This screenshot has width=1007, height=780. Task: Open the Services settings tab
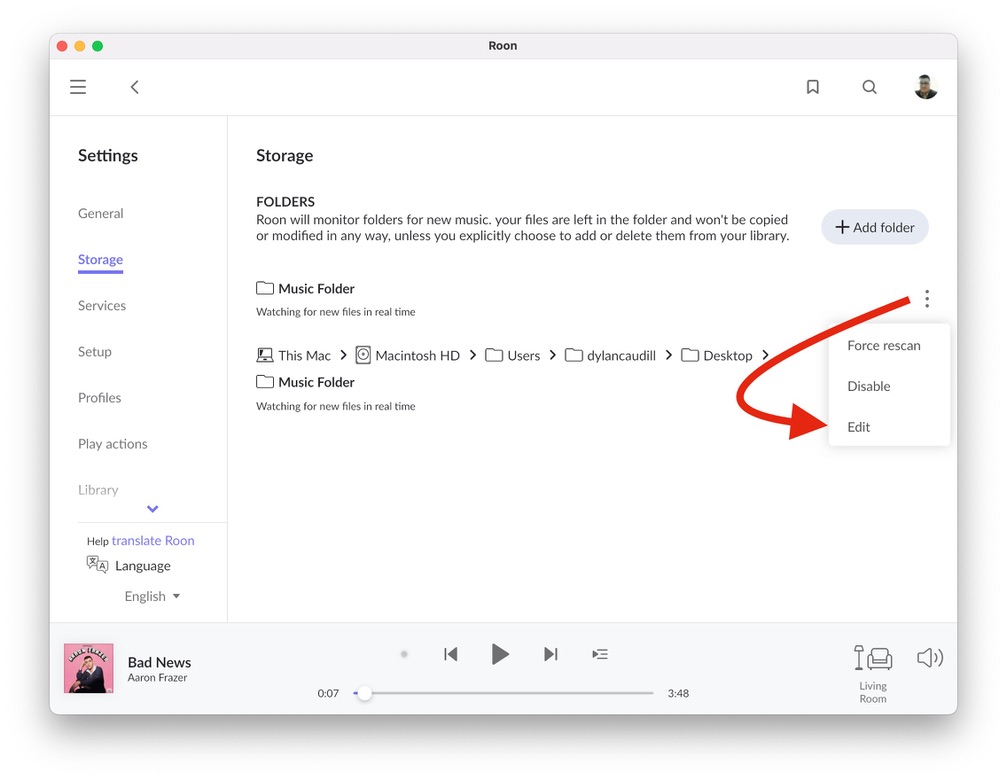[x=102, y=306]
